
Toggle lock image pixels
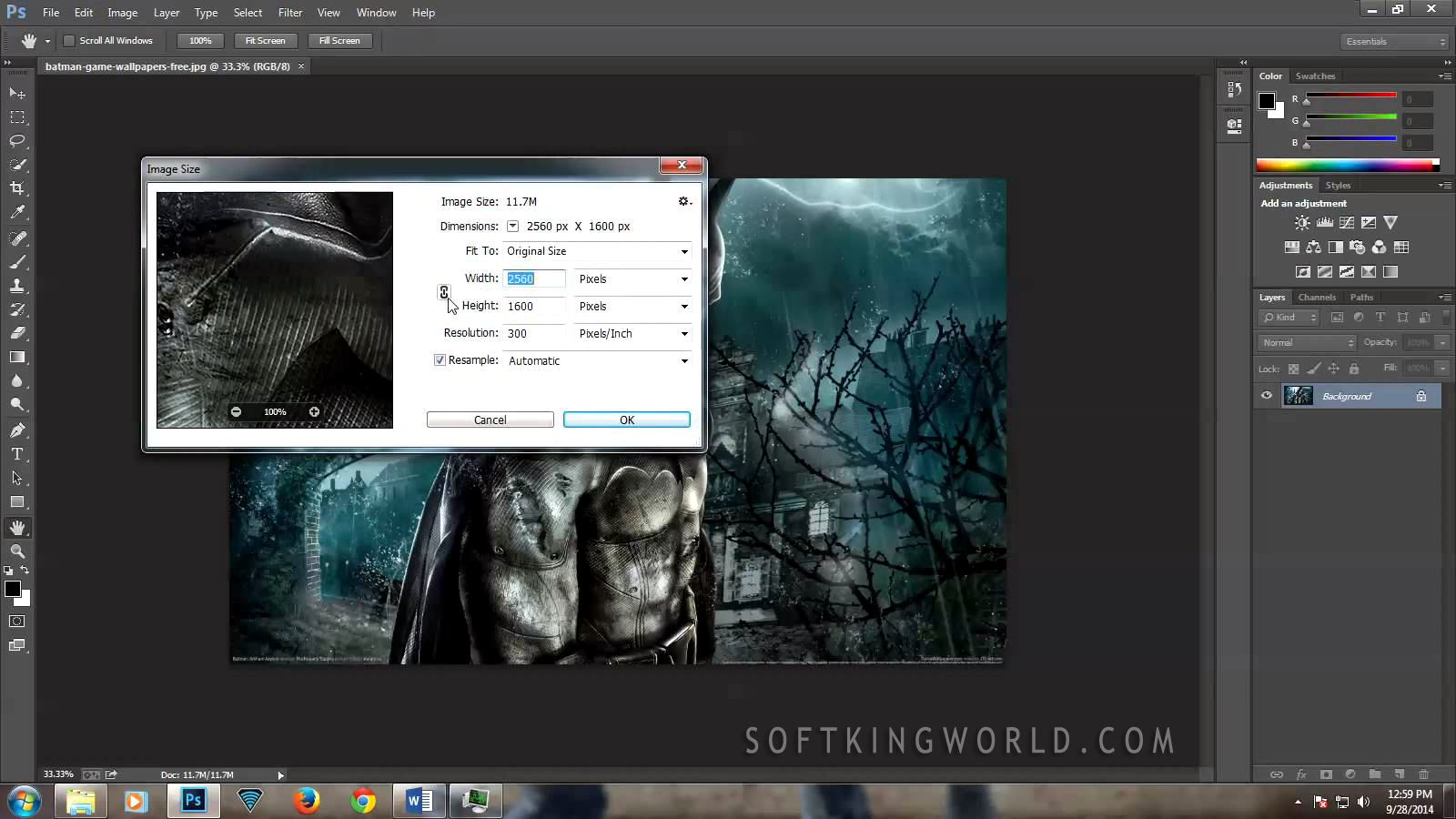coord(1313,369)
